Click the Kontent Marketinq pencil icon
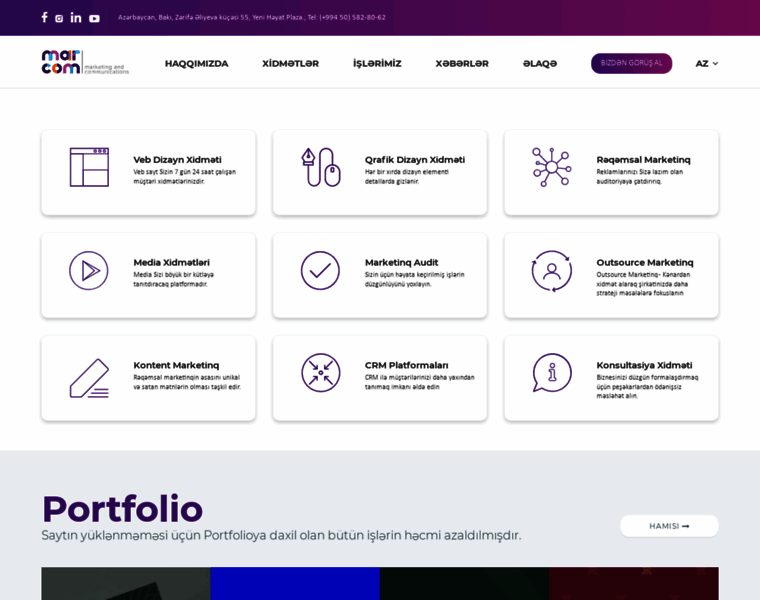760x600 pixels. [89, 379]
